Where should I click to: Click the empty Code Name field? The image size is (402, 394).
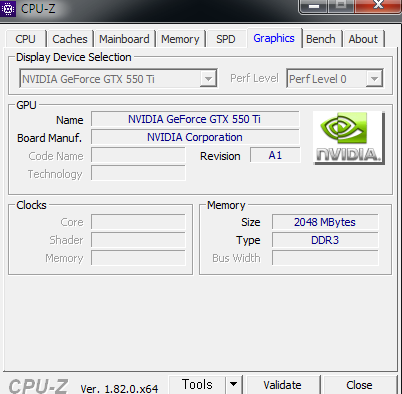[x=138, y=155]
